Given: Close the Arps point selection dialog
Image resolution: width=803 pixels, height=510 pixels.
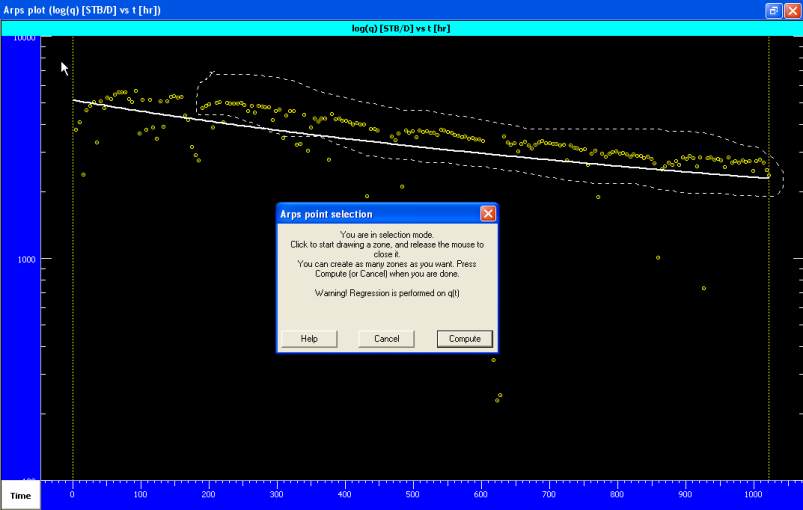Looking at the screenshot, I should coord(487,214).
